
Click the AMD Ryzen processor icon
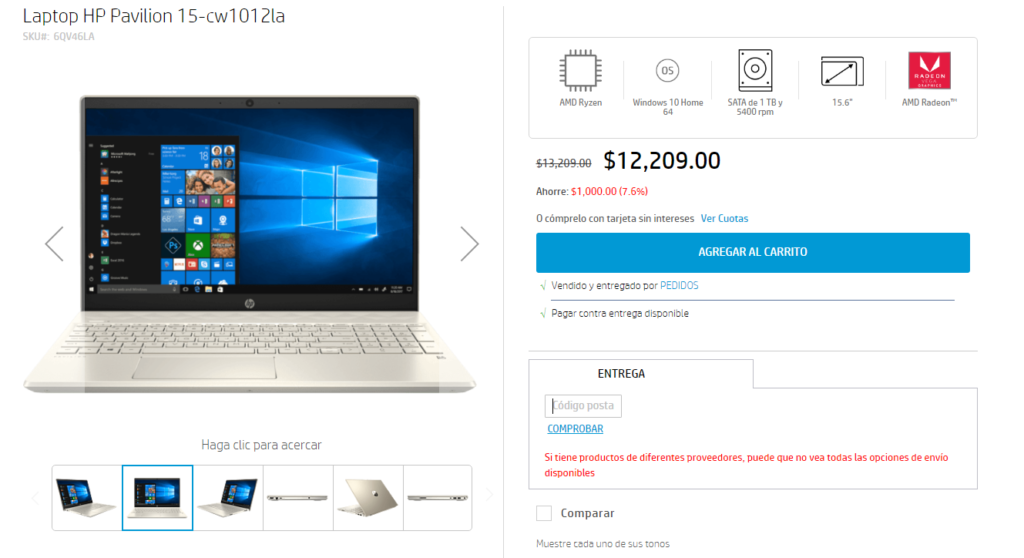click(580, 70)
